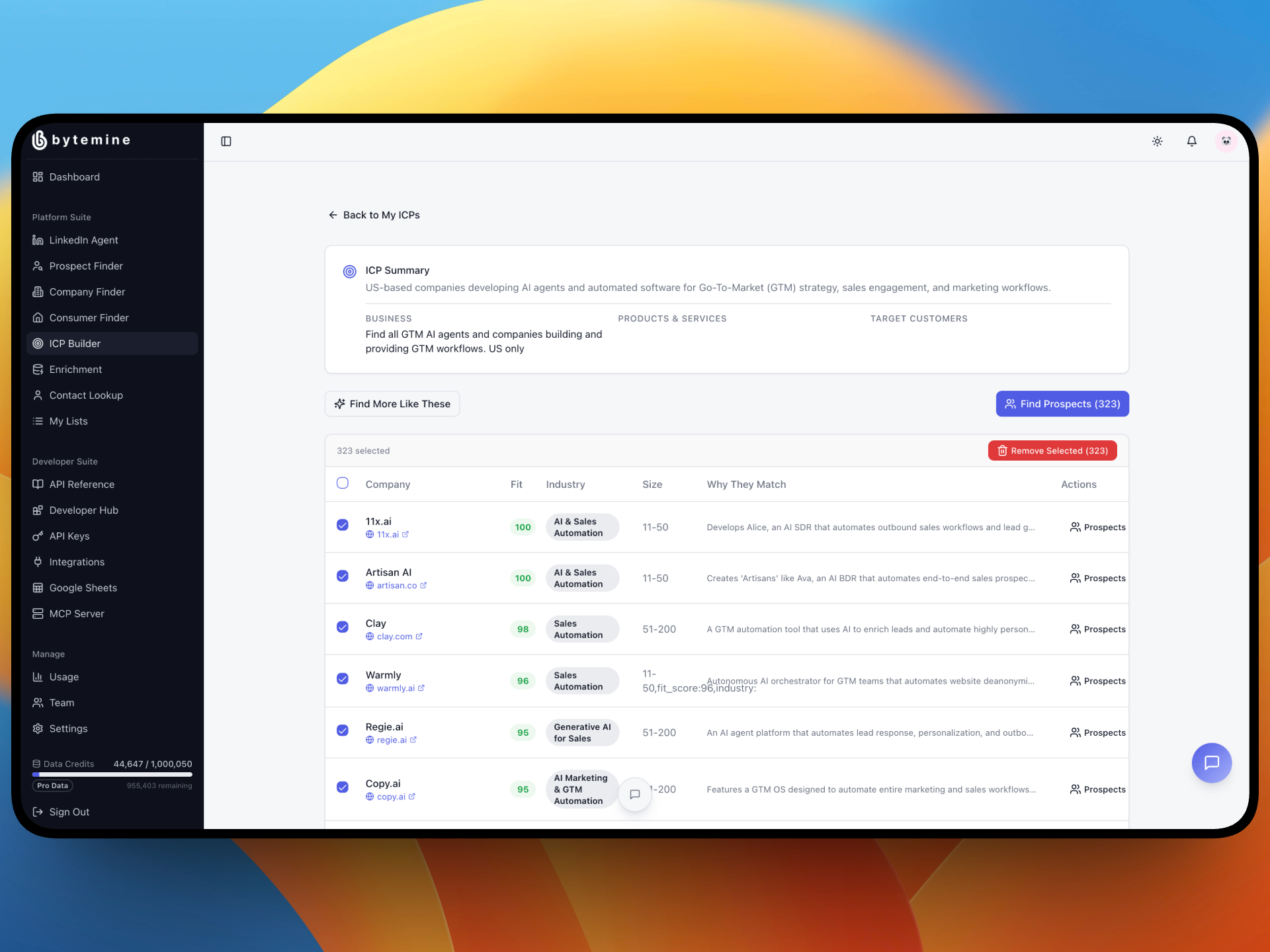Open the MCP Server menu item
1270x952 pixels.
tap(77, 614)
